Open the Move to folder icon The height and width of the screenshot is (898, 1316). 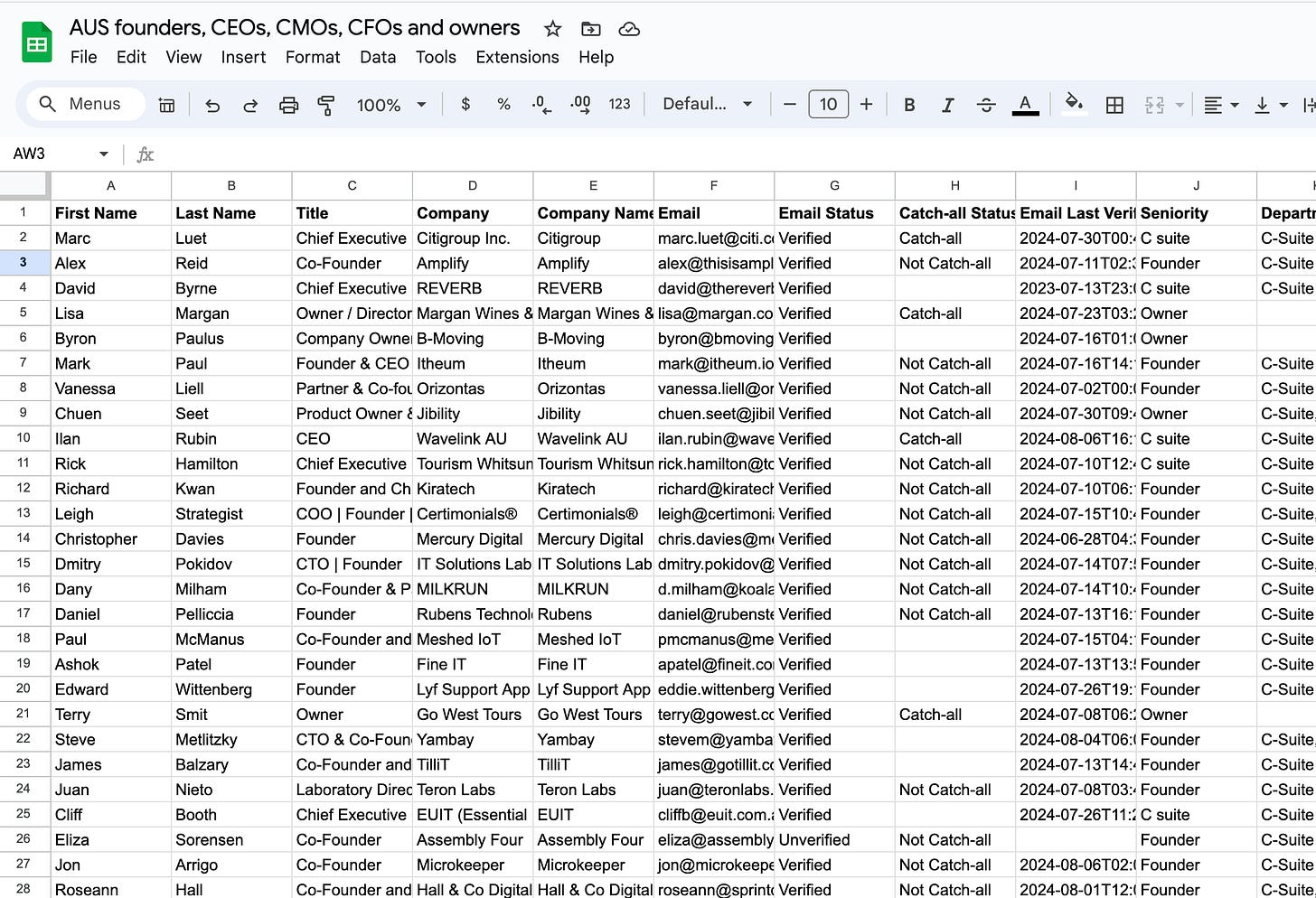(x=590, y=29)
